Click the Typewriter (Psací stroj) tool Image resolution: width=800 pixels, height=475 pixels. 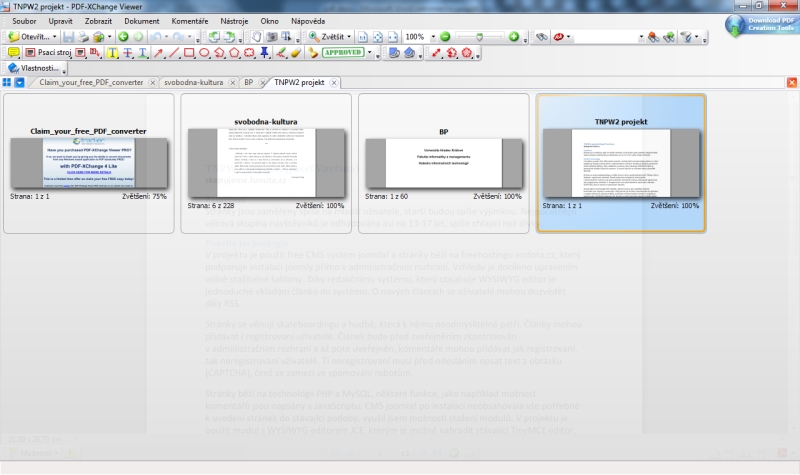click(x=48, y=53)
